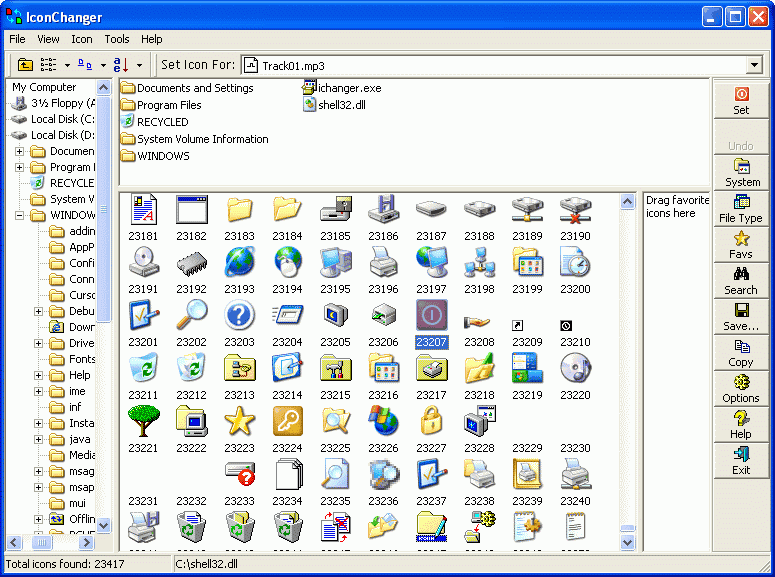Click the Favs star button
Screen dimensions: 775x577
[741, 245]
